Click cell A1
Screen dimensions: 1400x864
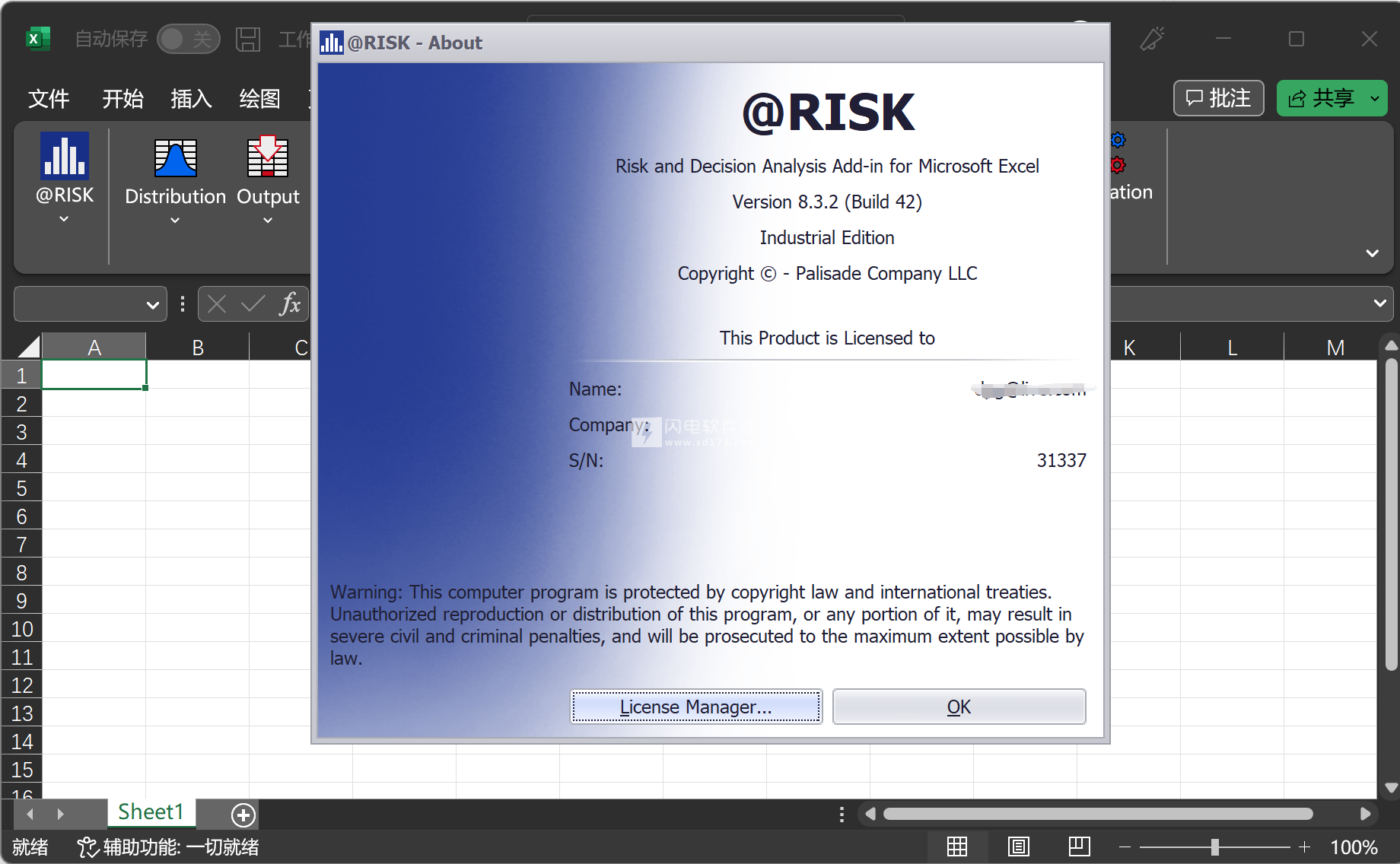coord(94,375)
